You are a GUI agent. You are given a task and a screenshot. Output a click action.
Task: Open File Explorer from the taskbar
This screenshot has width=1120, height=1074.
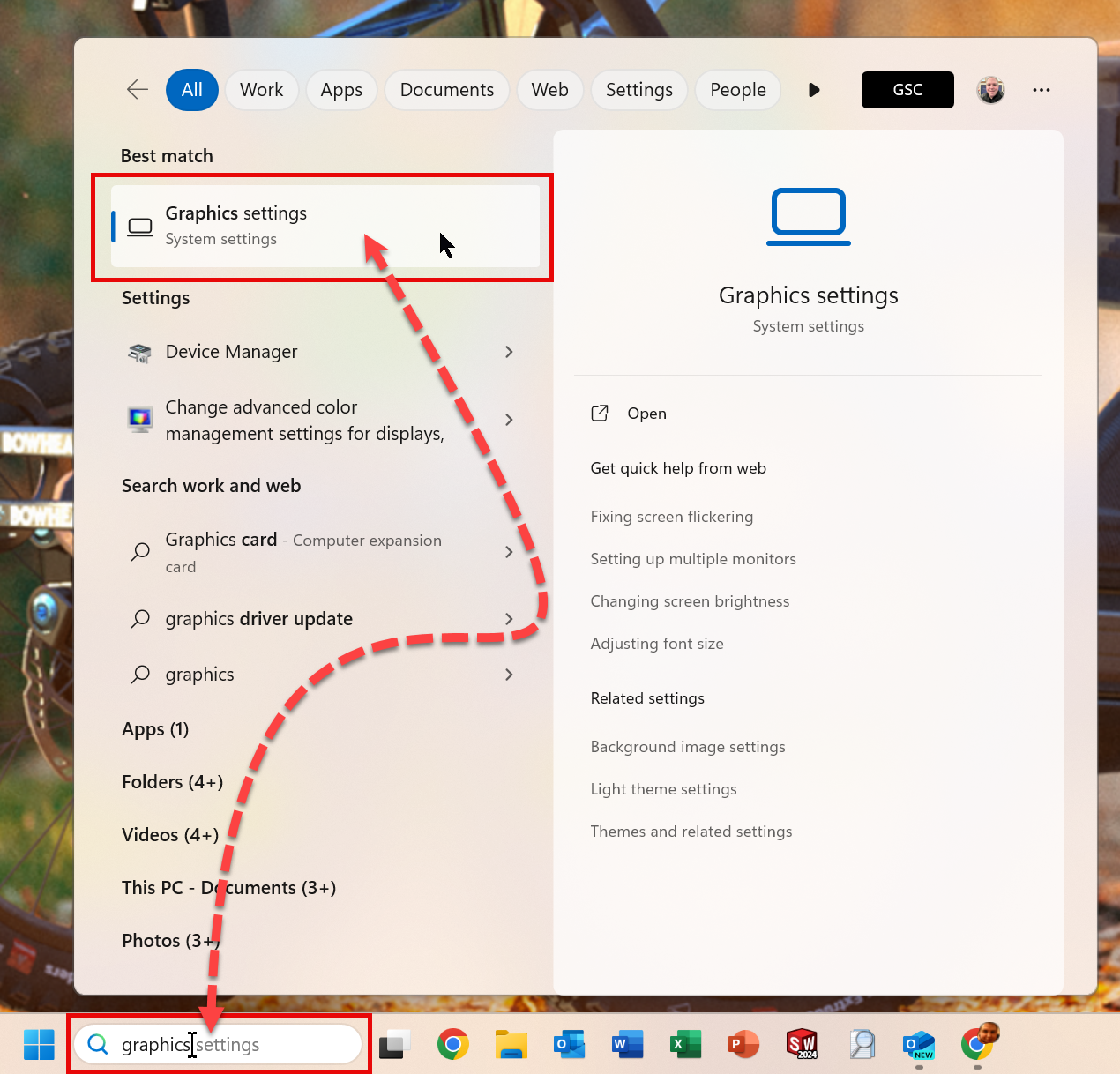coord(511,1044)
